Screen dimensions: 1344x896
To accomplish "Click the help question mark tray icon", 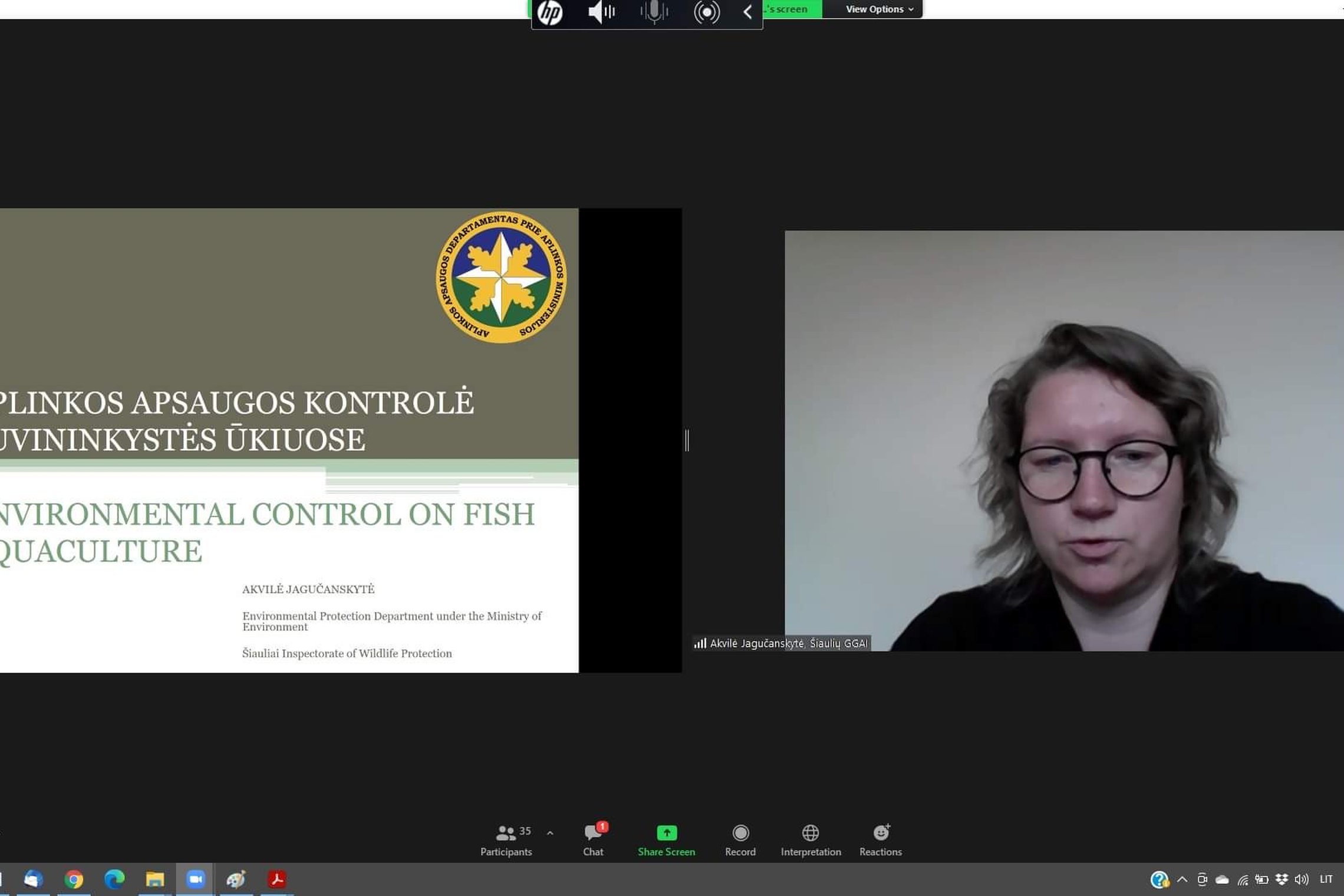I will tap(1159, 880).
